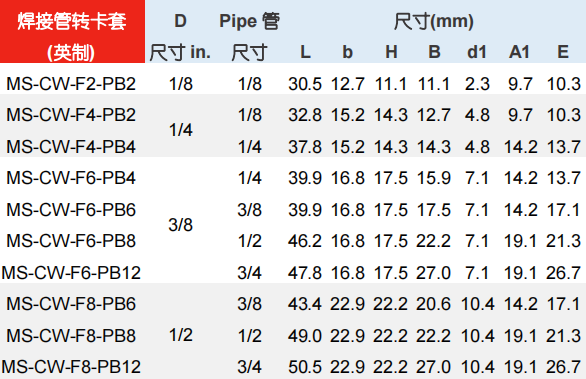Click the MS-CW-F8-PB8 row label
This screenshot has width=586, height=379.
click(71, 335)
